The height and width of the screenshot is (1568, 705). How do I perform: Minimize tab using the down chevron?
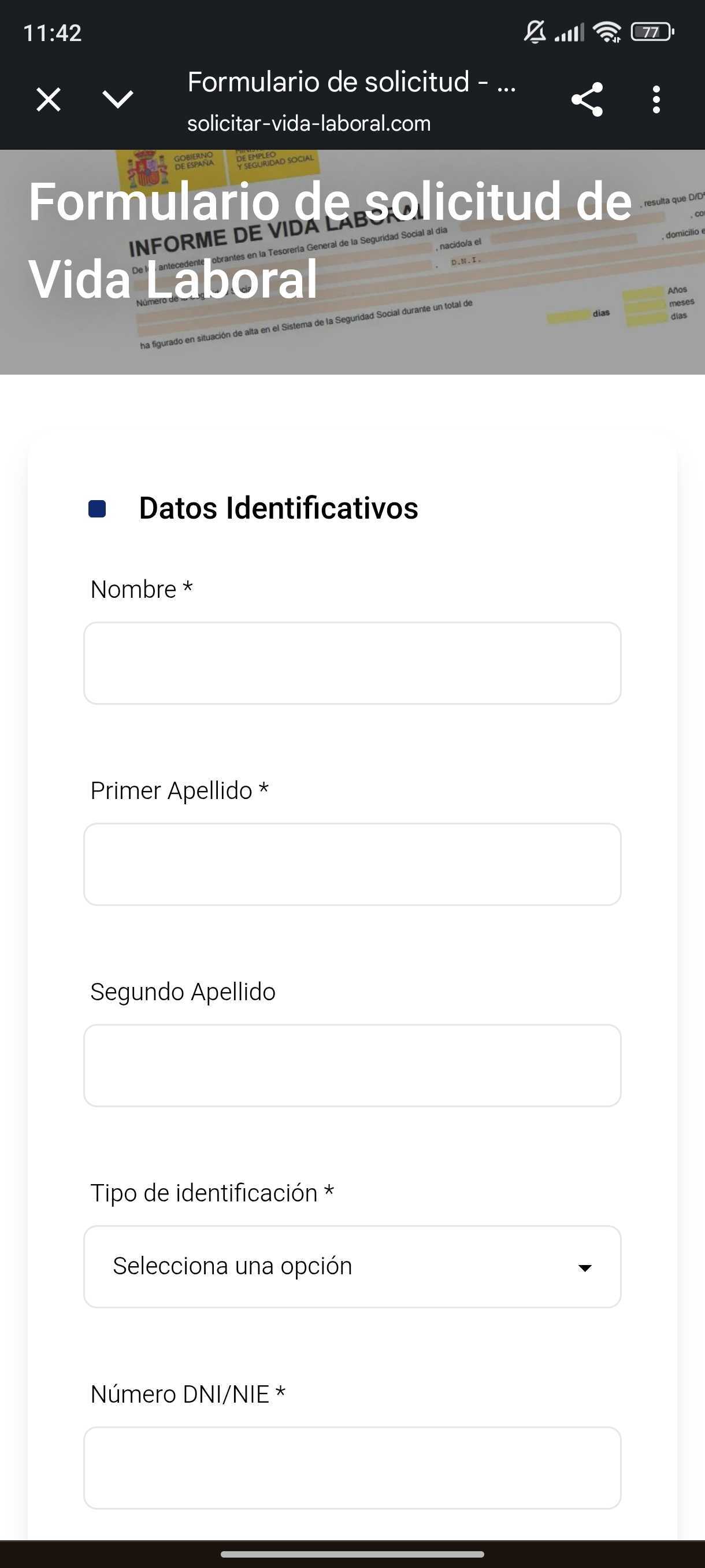click(x=118, y=99)
